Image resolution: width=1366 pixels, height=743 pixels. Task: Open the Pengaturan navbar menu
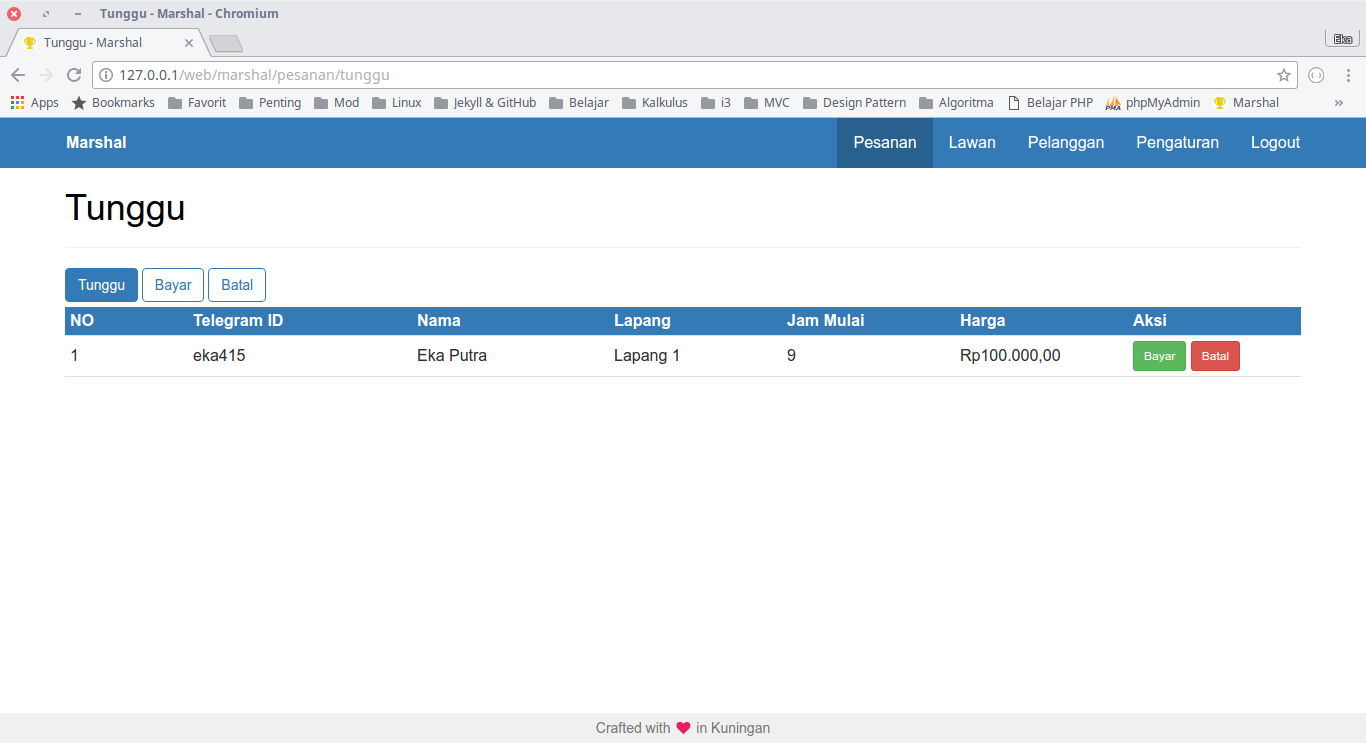pos(1177,143)
